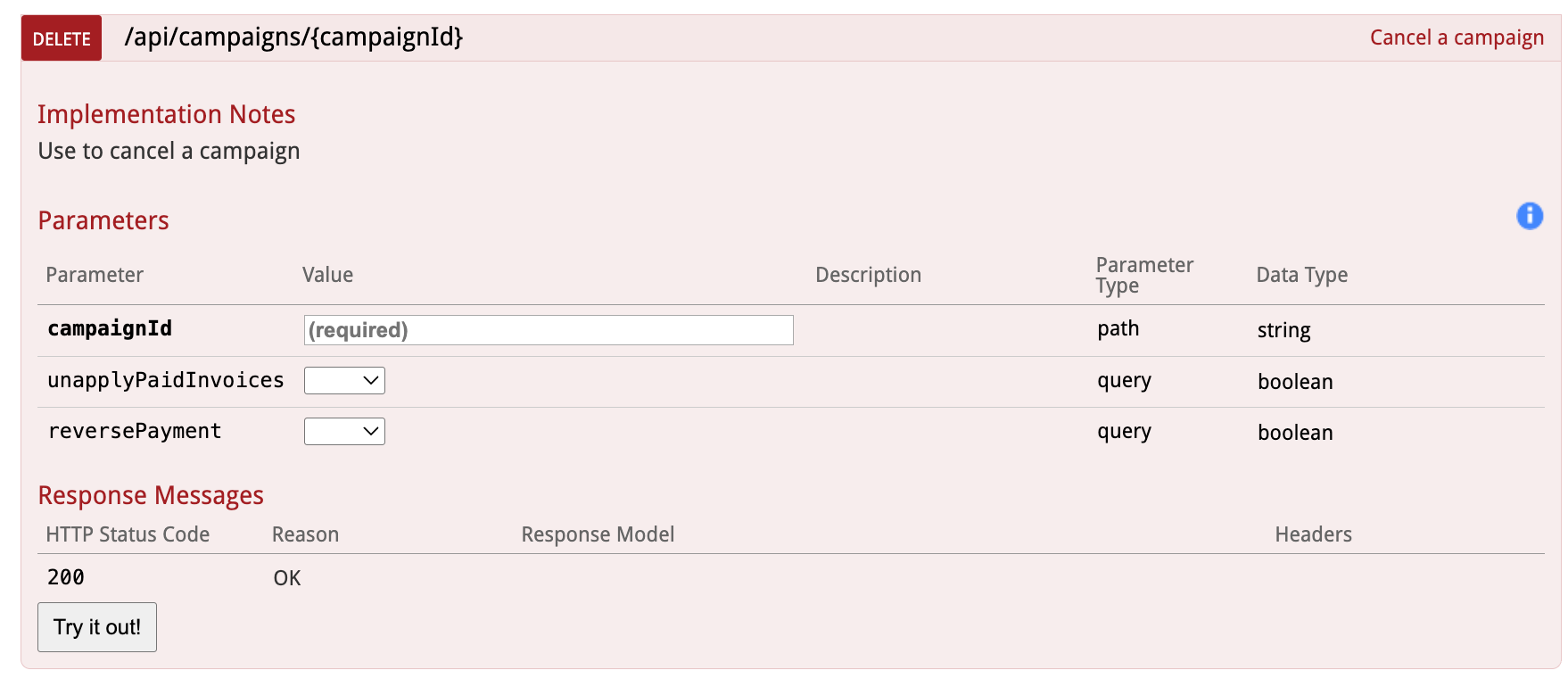This screenshot has width=1568, height=687.
Task: Click the /api/campaigns/{campaignId} endpoint path
Action: [293, 37]
